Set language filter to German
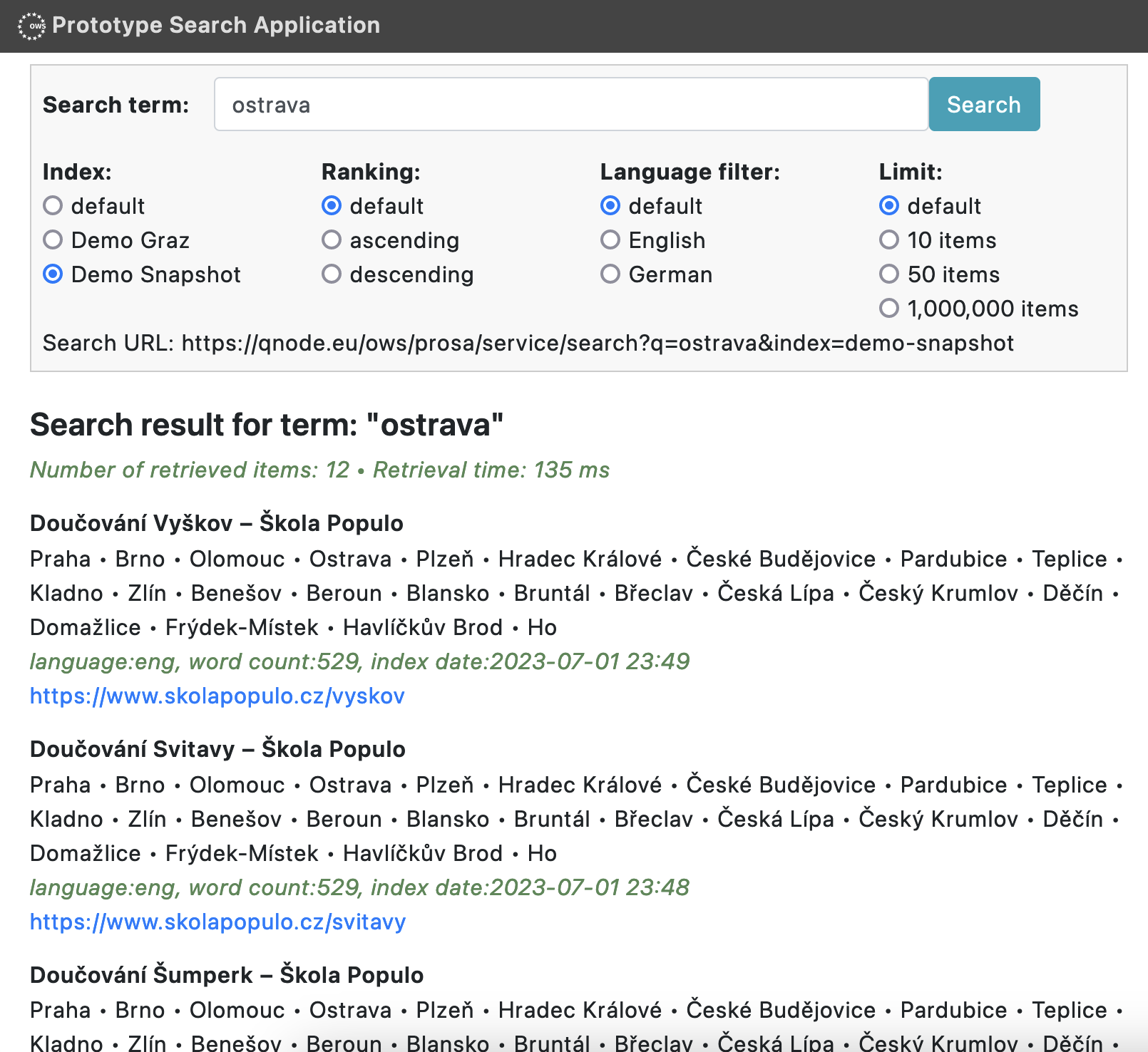The image size is (1148, 1052). (610, 274)
